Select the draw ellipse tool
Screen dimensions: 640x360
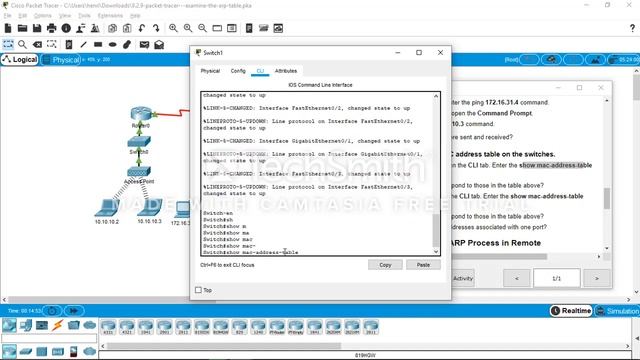click(x=113, y=44)
